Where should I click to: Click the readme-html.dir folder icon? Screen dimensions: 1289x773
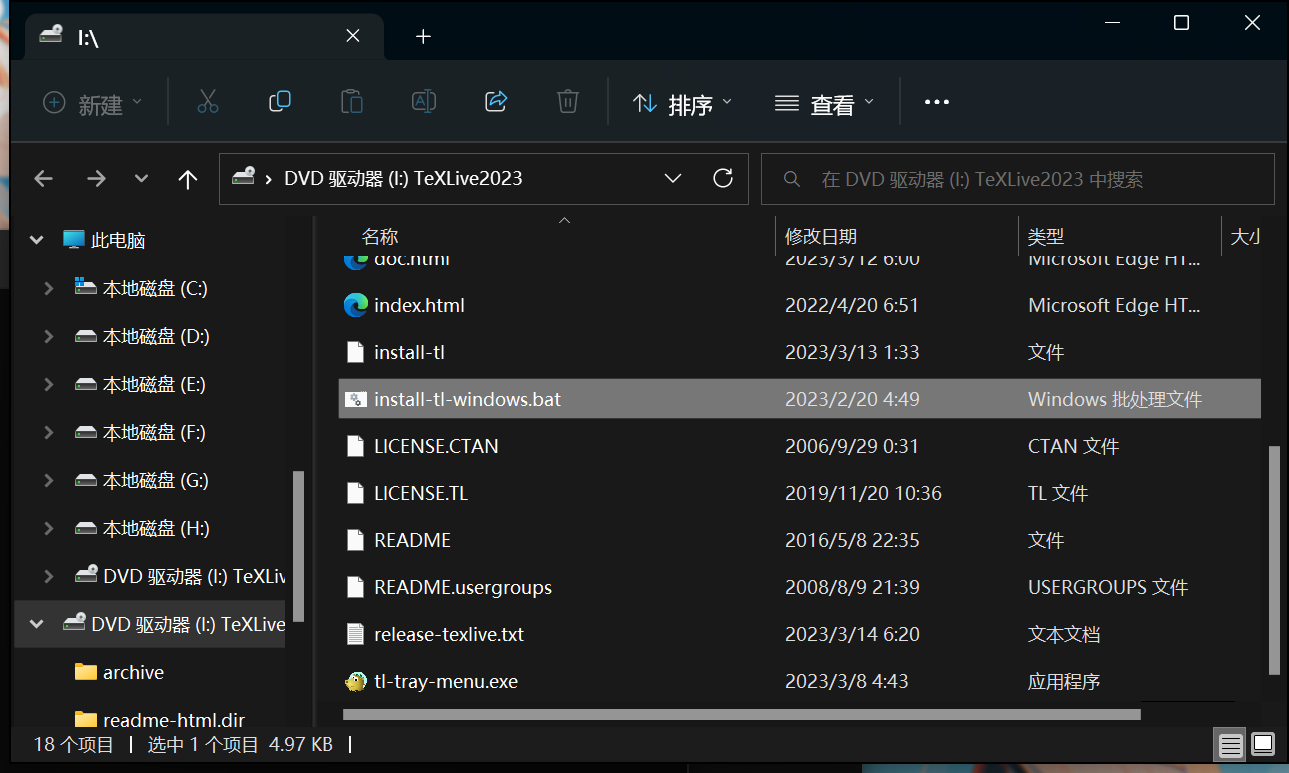coord(86,719)
